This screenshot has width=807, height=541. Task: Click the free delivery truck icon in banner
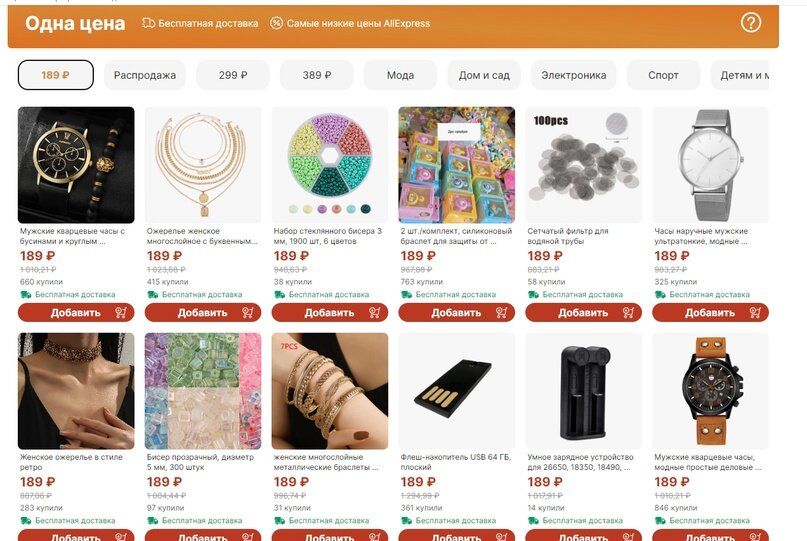148,23
